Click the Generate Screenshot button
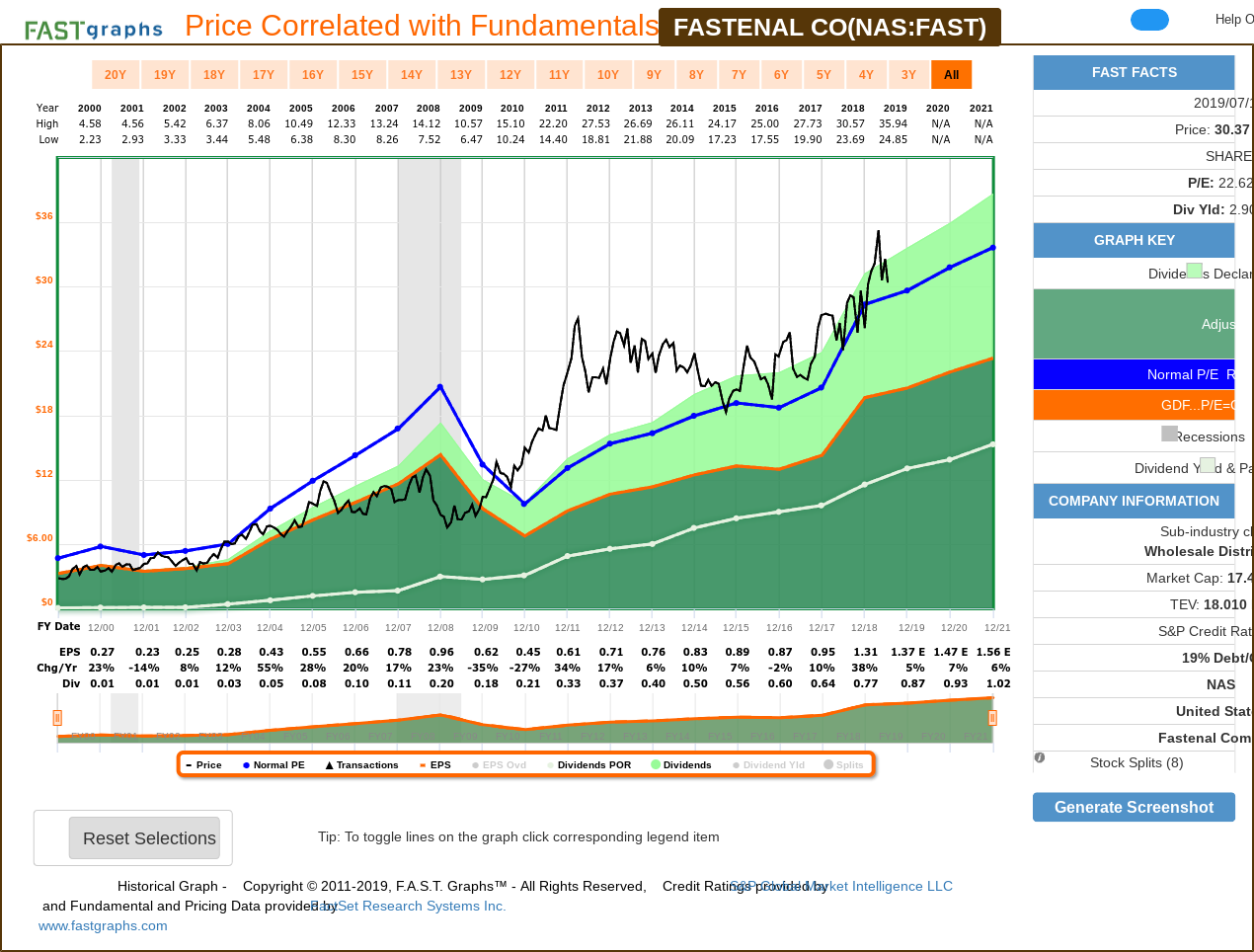Image resolution: width=1254 pixels, height=952 pixels. pos(1134,807)
